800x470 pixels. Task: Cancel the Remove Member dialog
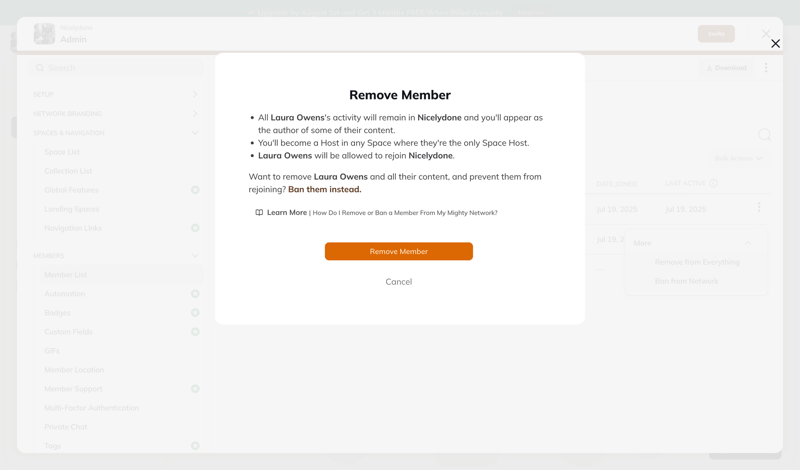(398, 282)
